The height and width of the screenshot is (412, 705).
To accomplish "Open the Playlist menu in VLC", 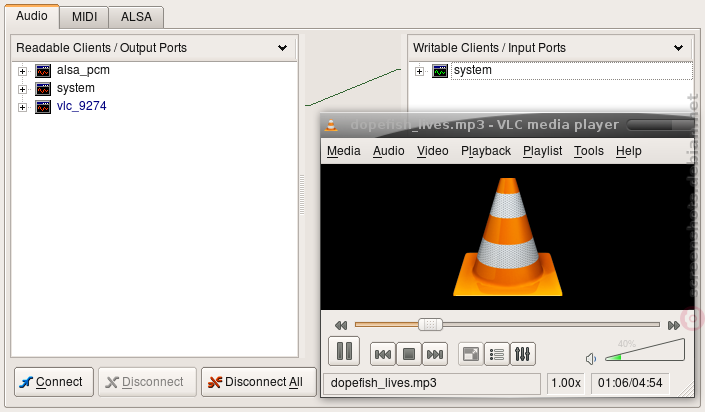I will (x=542, y=151).
